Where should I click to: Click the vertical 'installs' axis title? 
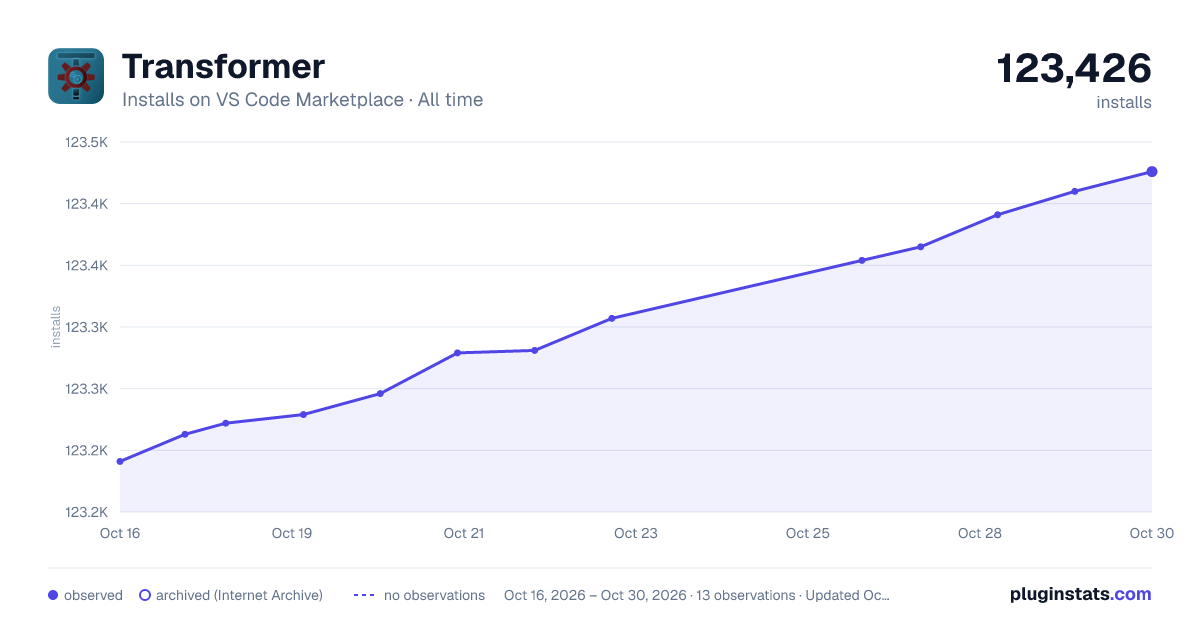[56, 327]
